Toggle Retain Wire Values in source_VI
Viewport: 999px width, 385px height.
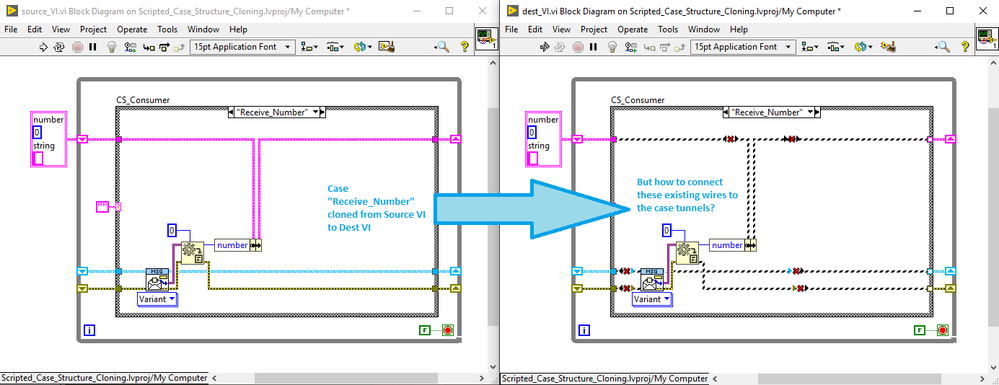[131, 47]
